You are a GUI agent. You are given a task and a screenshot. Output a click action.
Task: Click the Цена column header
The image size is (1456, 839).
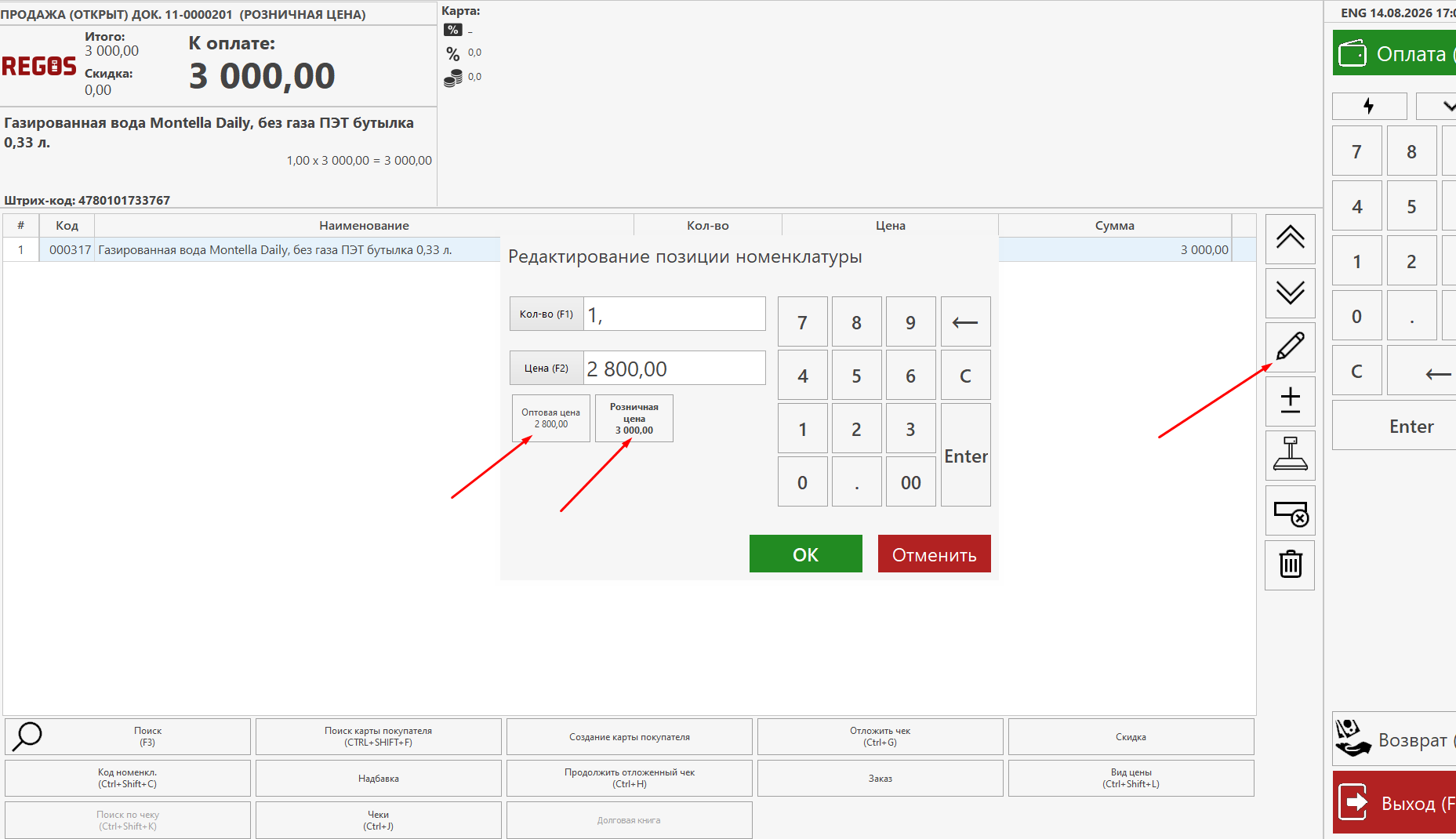(x=890, y=225)
